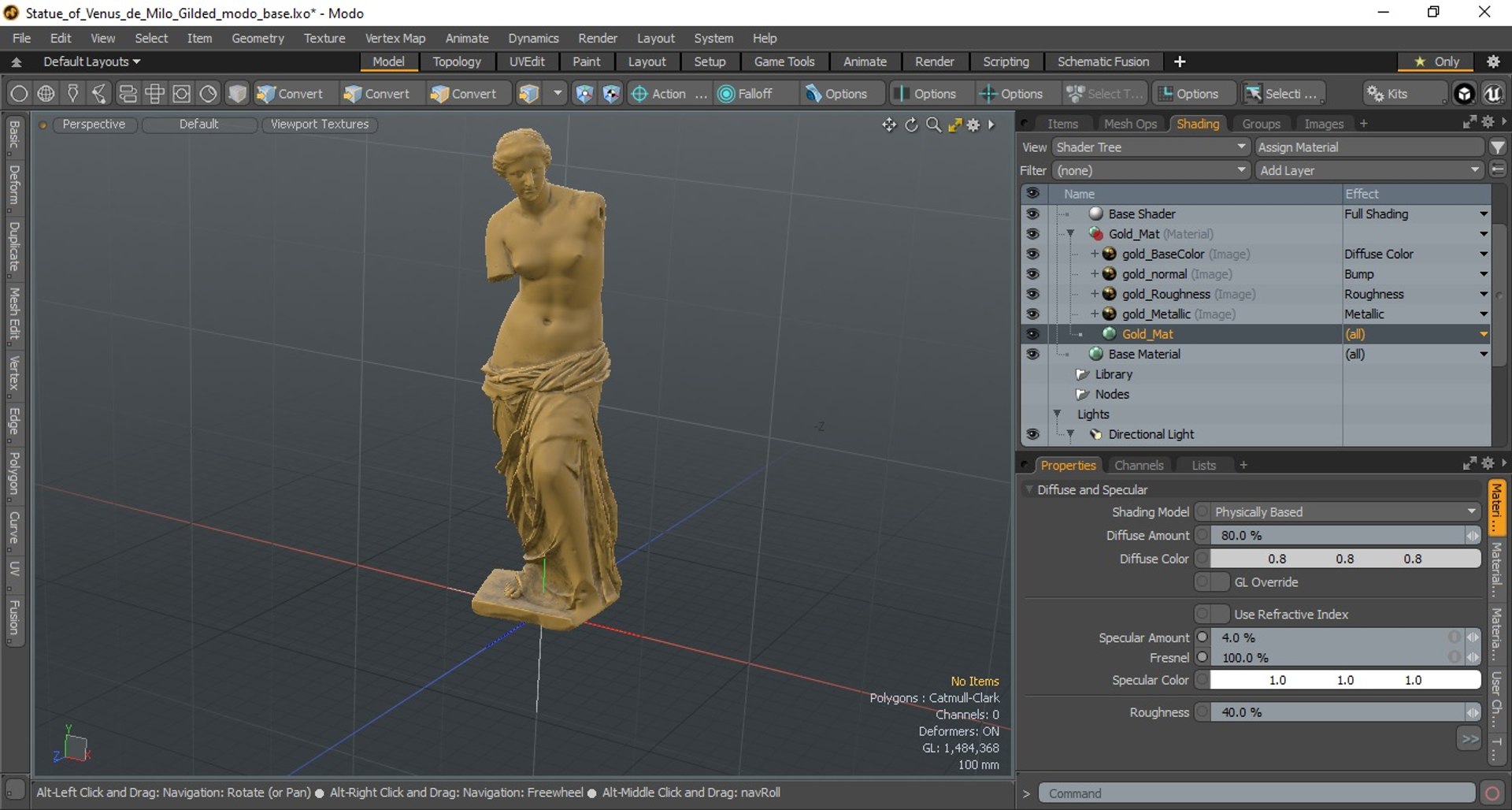The width and height of the screenshot is (1512, 810).
Task: Toggle the Only favorites button
Action: coord(1437,61)
